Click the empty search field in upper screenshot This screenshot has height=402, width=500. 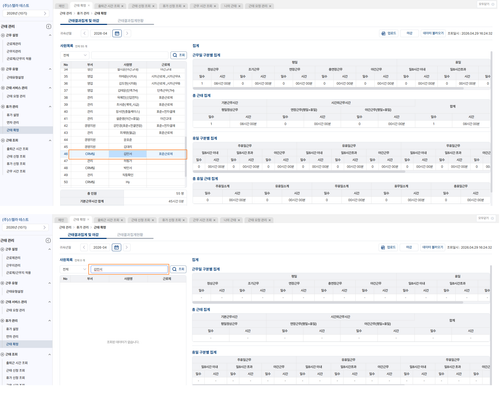(x=130, y=55)
